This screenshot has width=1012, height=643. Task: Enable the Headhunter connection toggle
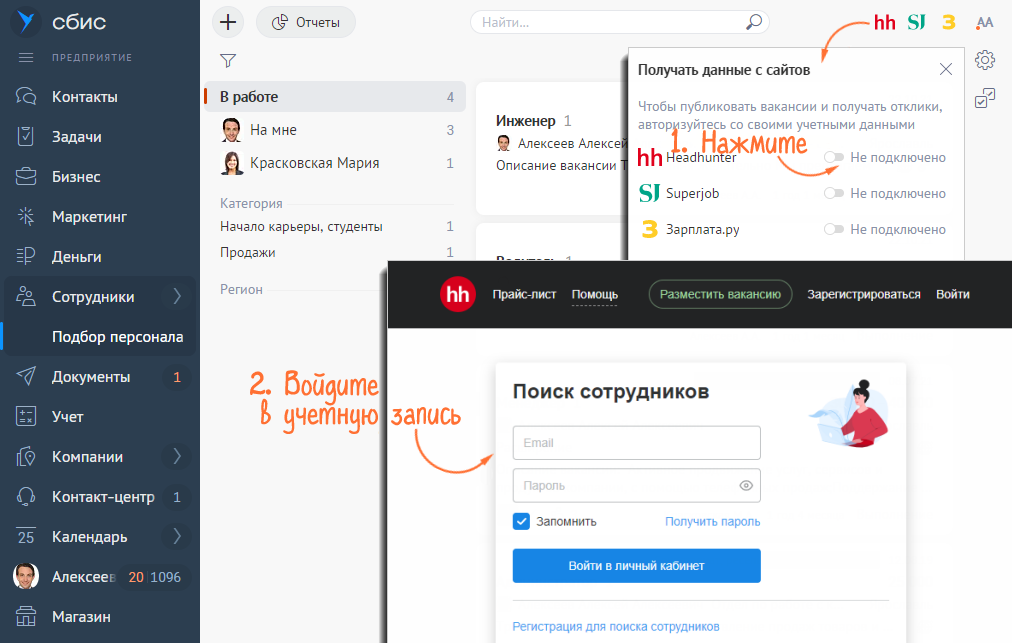[x=833, y=158]
